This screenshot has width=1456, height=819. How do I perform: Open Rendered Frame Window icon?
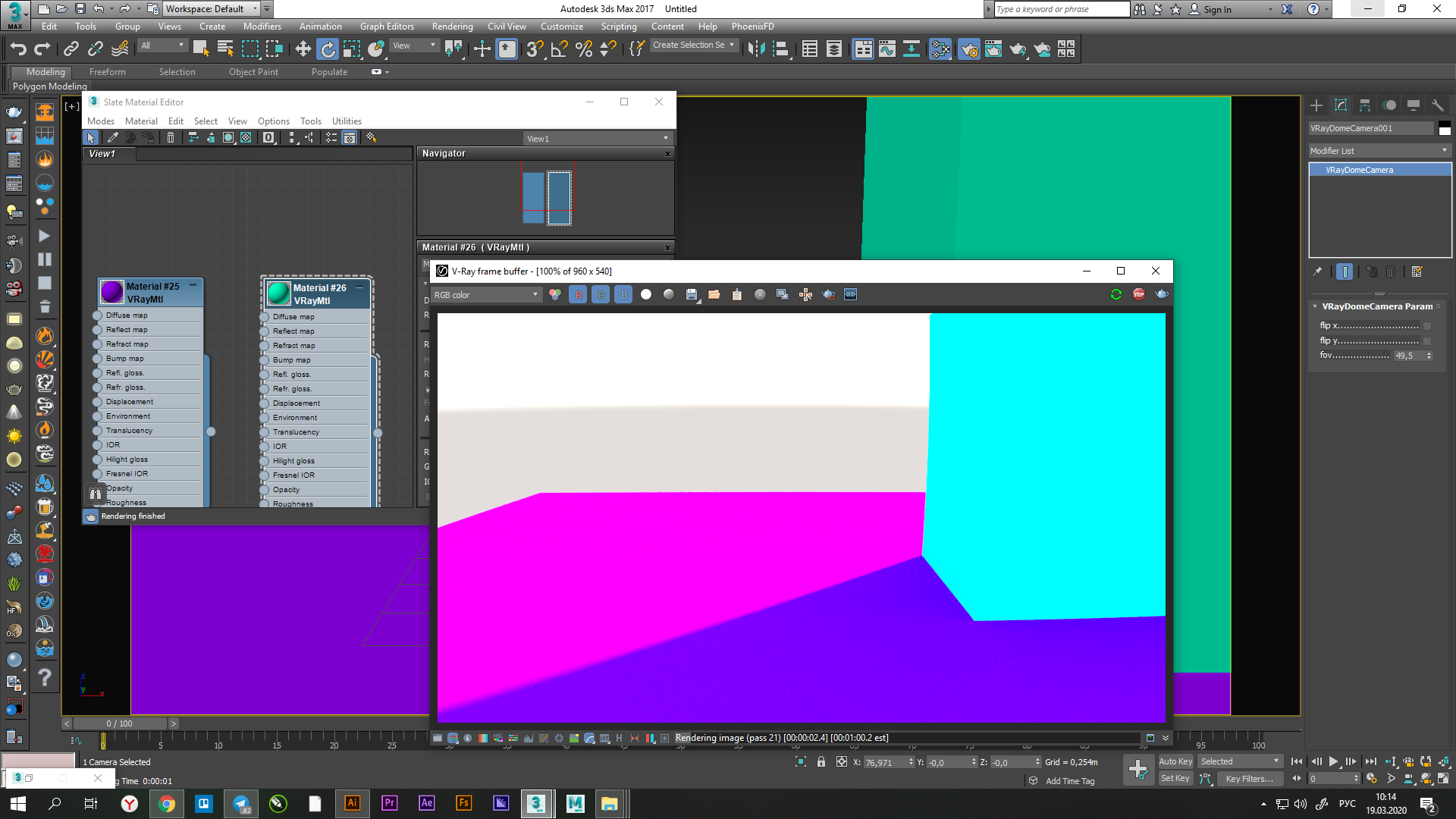pos(993,49)
